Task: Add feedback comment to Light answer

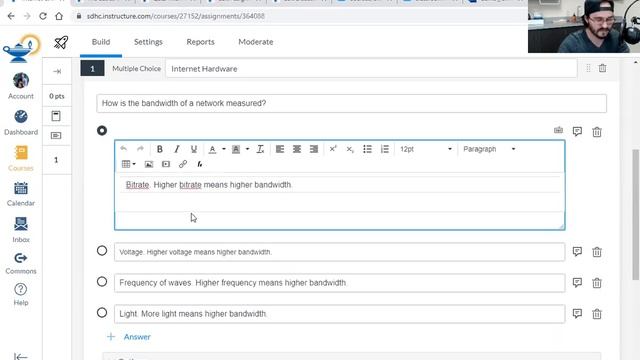Action: click(x=577, y=313)
